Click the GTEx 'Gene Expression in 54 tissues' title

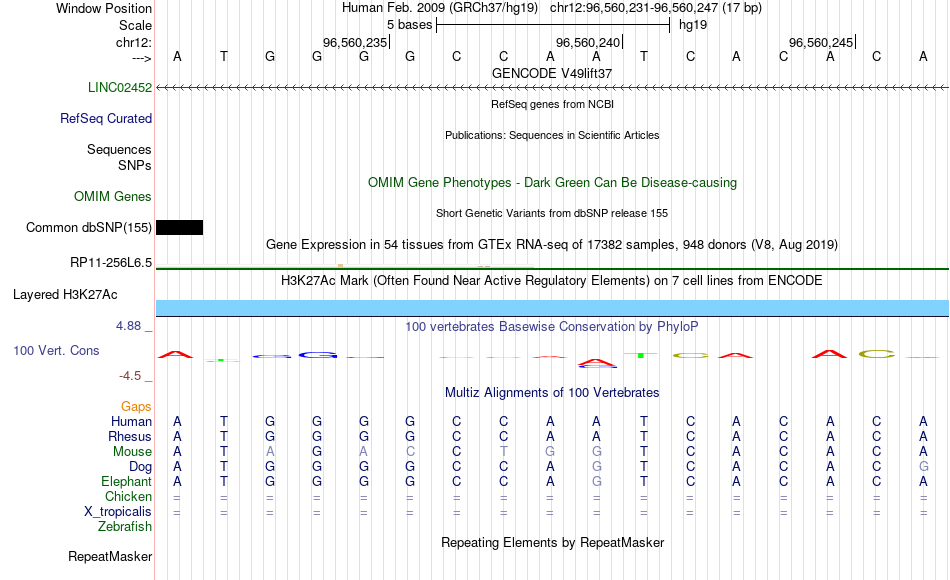tap(552, 244)
